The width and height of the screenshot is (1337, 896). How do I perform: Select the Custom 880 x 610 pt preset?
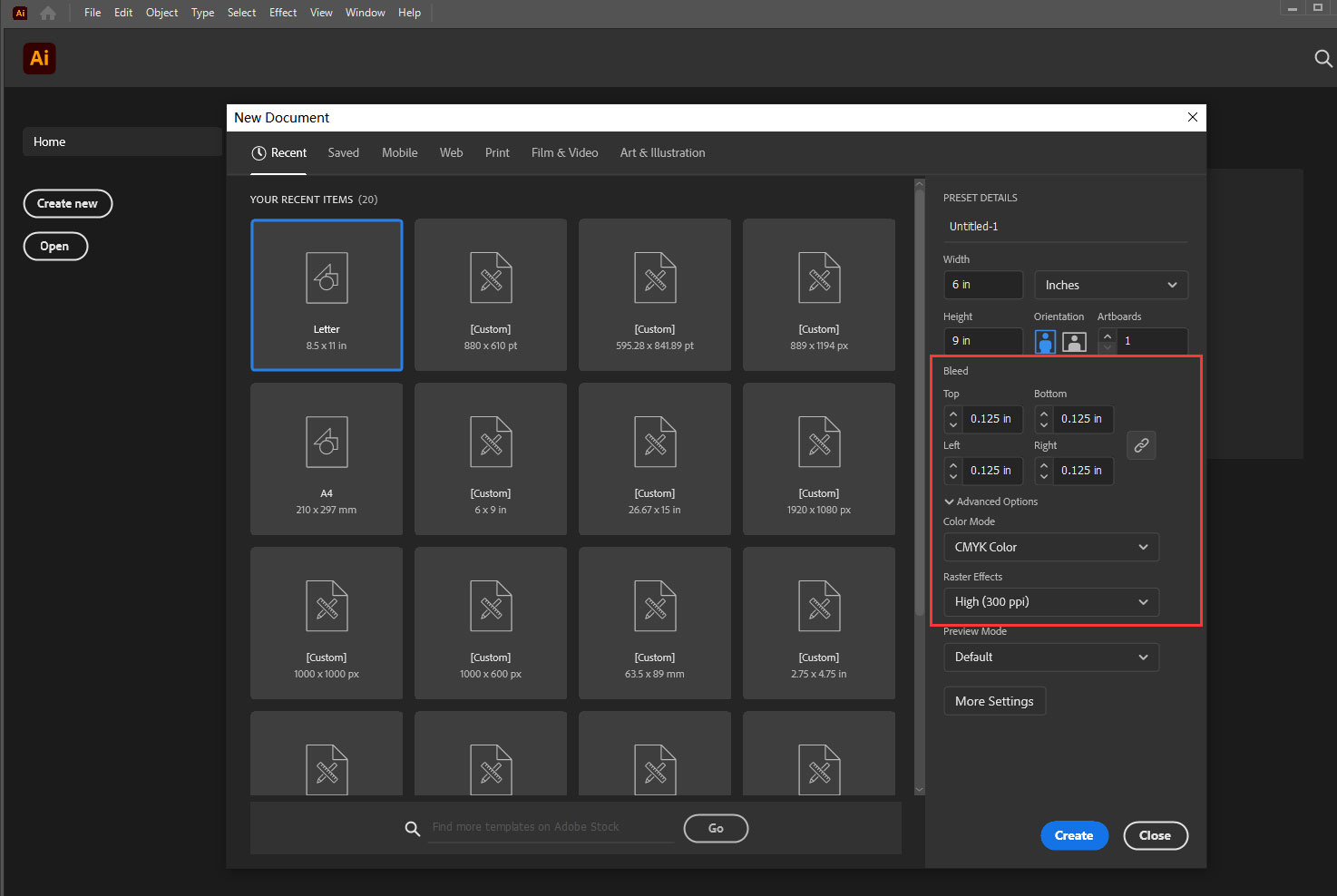[491, 295]
